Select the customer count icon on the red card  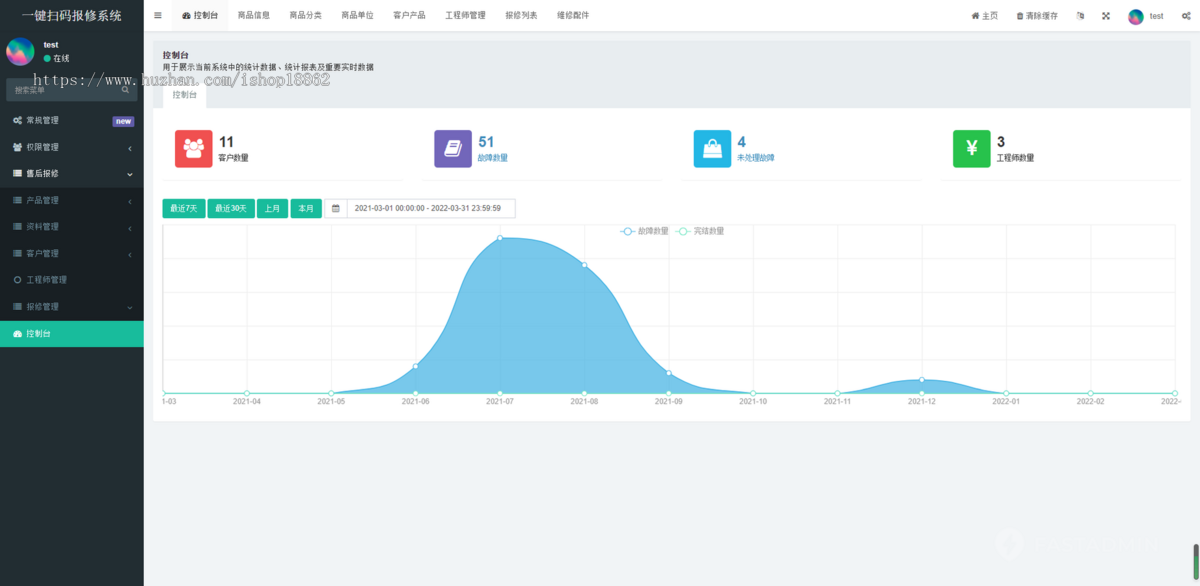[193, 150]
